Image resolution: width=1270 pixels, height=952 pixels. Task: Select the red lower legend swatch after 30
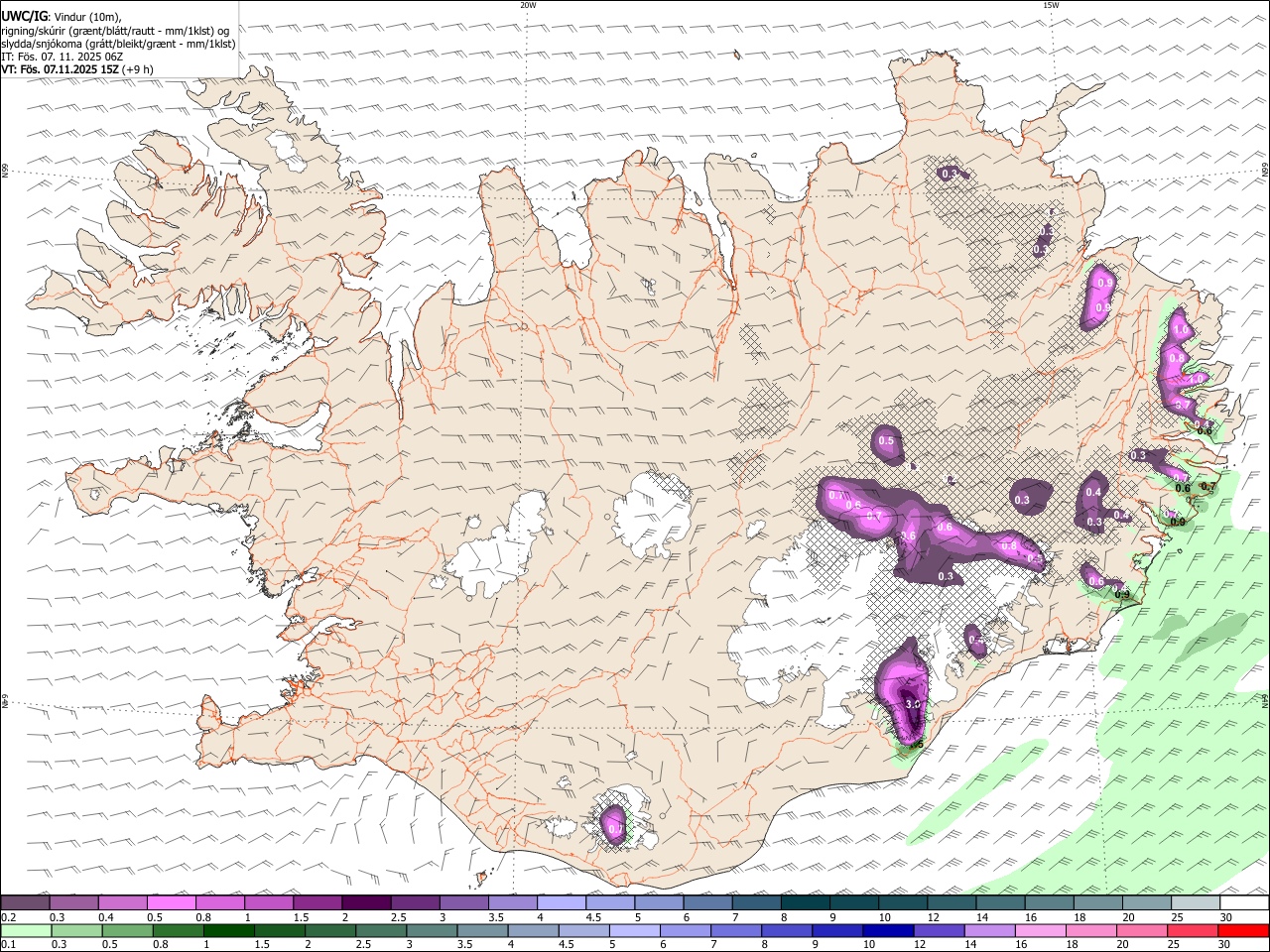coord(1244,930)
